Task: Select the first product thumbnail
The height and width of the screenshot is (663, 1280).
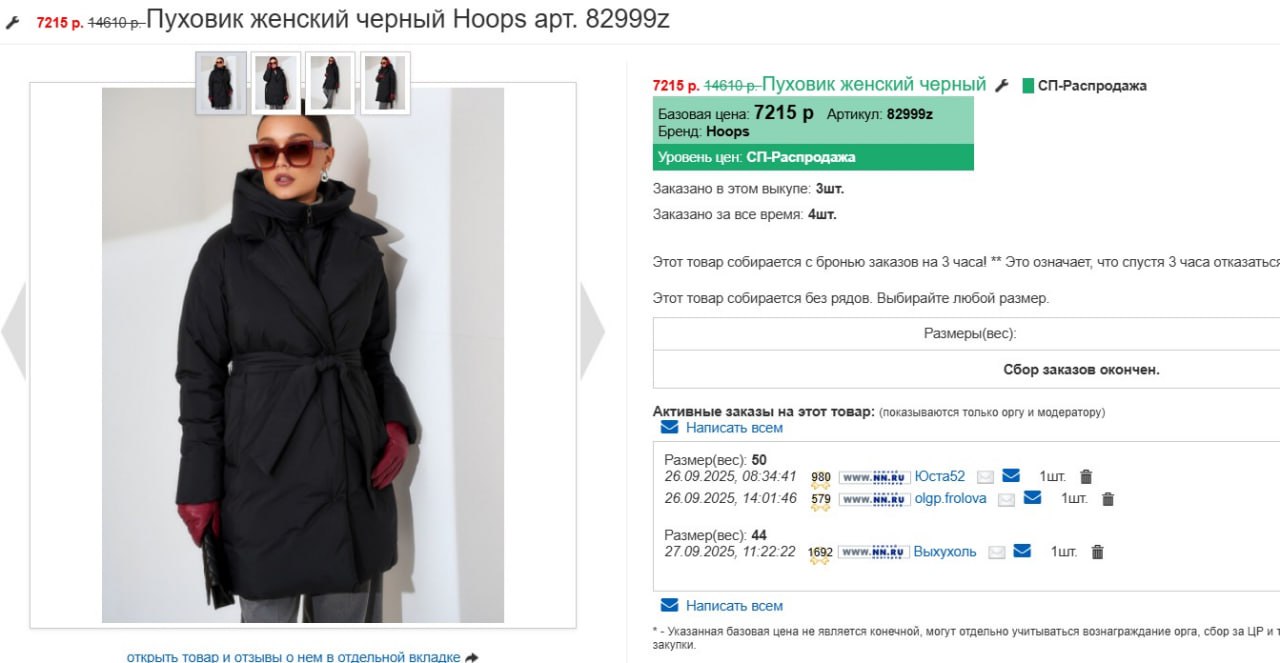Action: point(220,82)
